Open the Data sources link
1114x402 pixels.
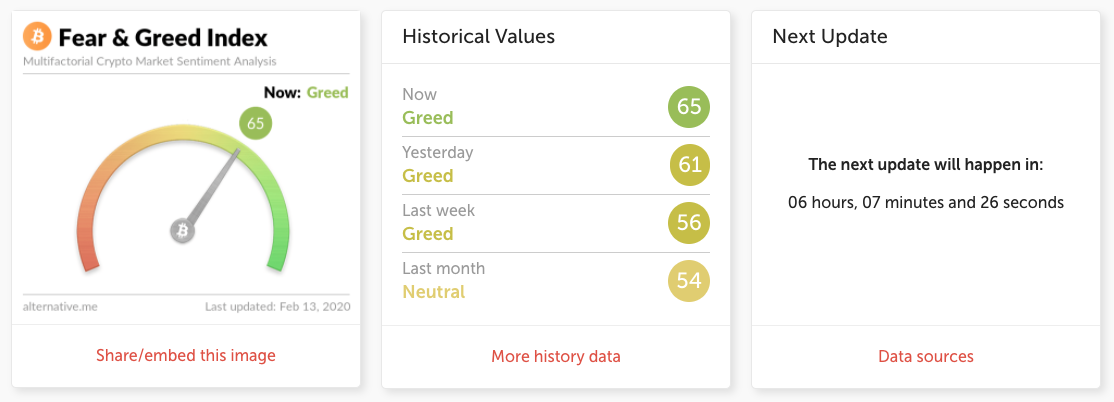click(x=926, y=356)
